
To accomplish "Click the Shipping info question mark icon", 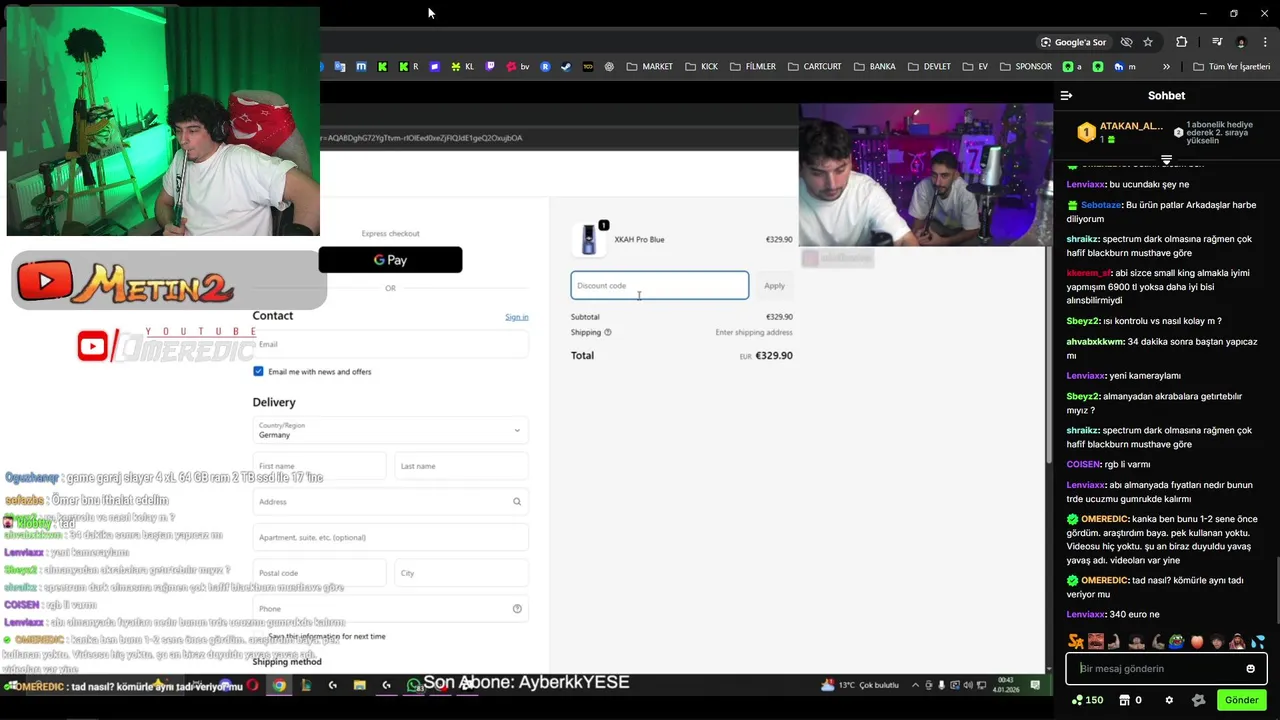I will pos(608,332).
